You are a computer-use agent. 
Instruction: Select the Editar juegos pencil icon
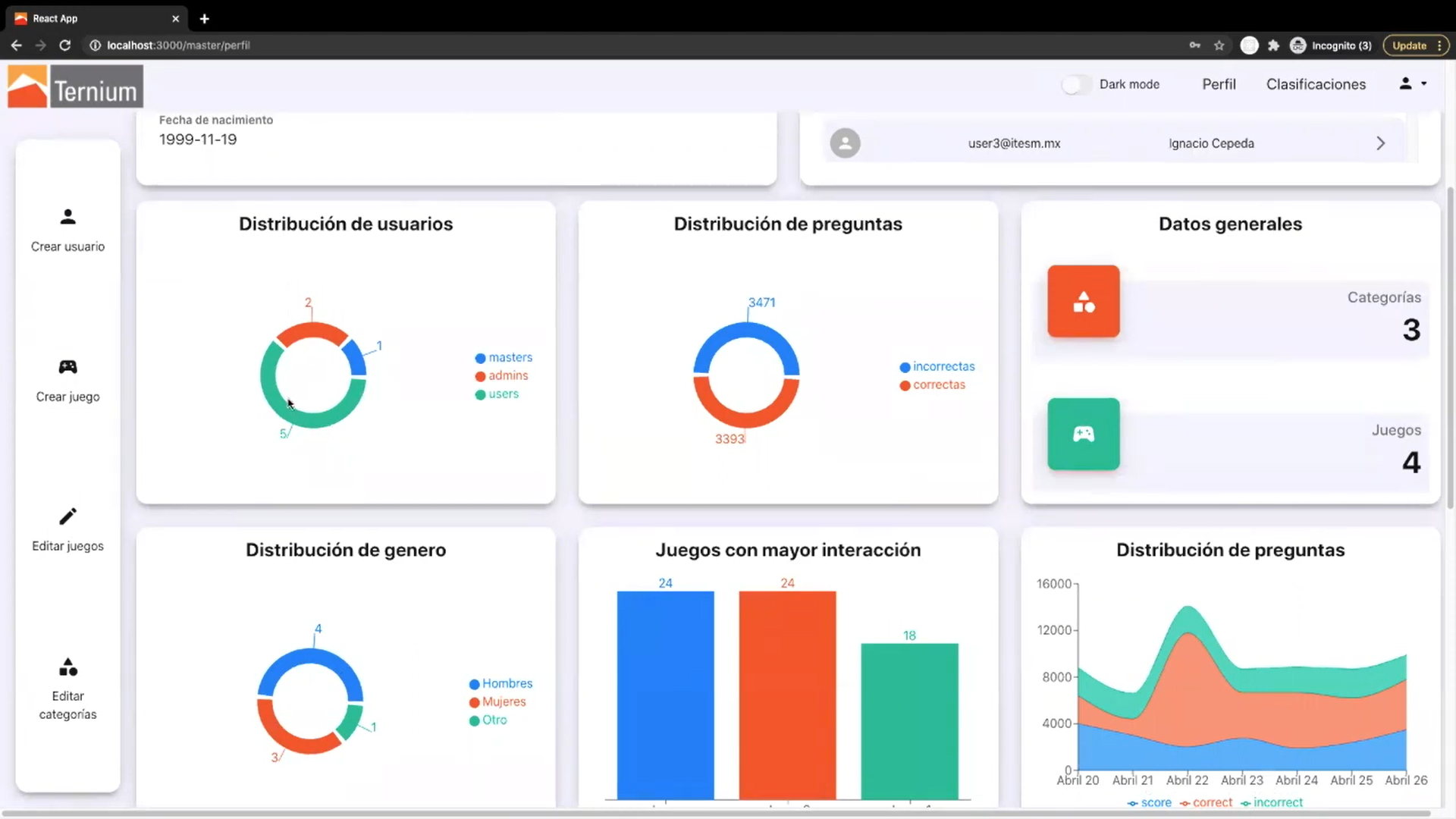[67, 515]
